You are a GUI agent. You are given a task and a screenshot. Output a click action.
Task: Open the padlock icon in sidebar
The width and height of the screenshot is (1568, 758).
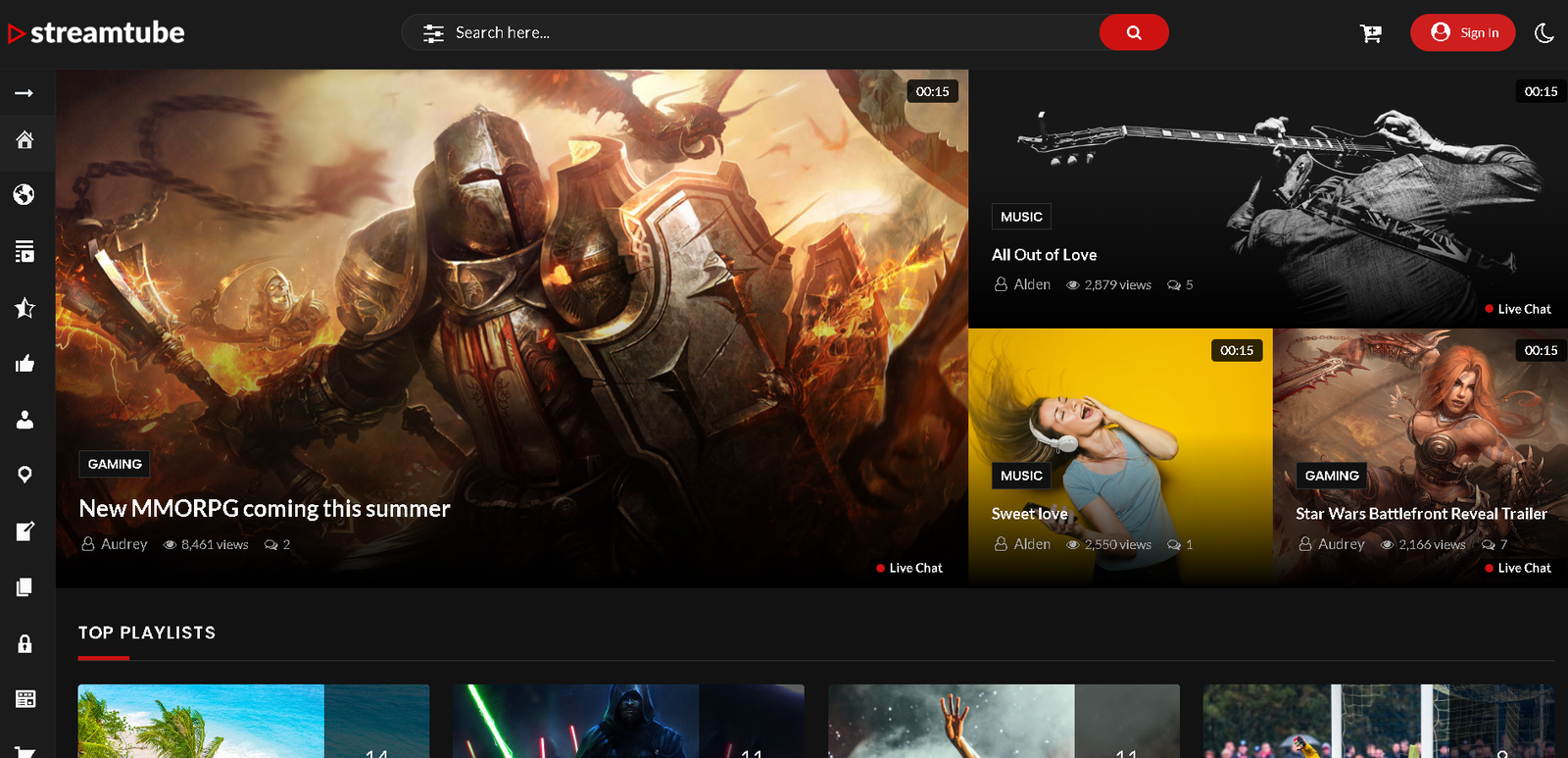coord(24,643)
